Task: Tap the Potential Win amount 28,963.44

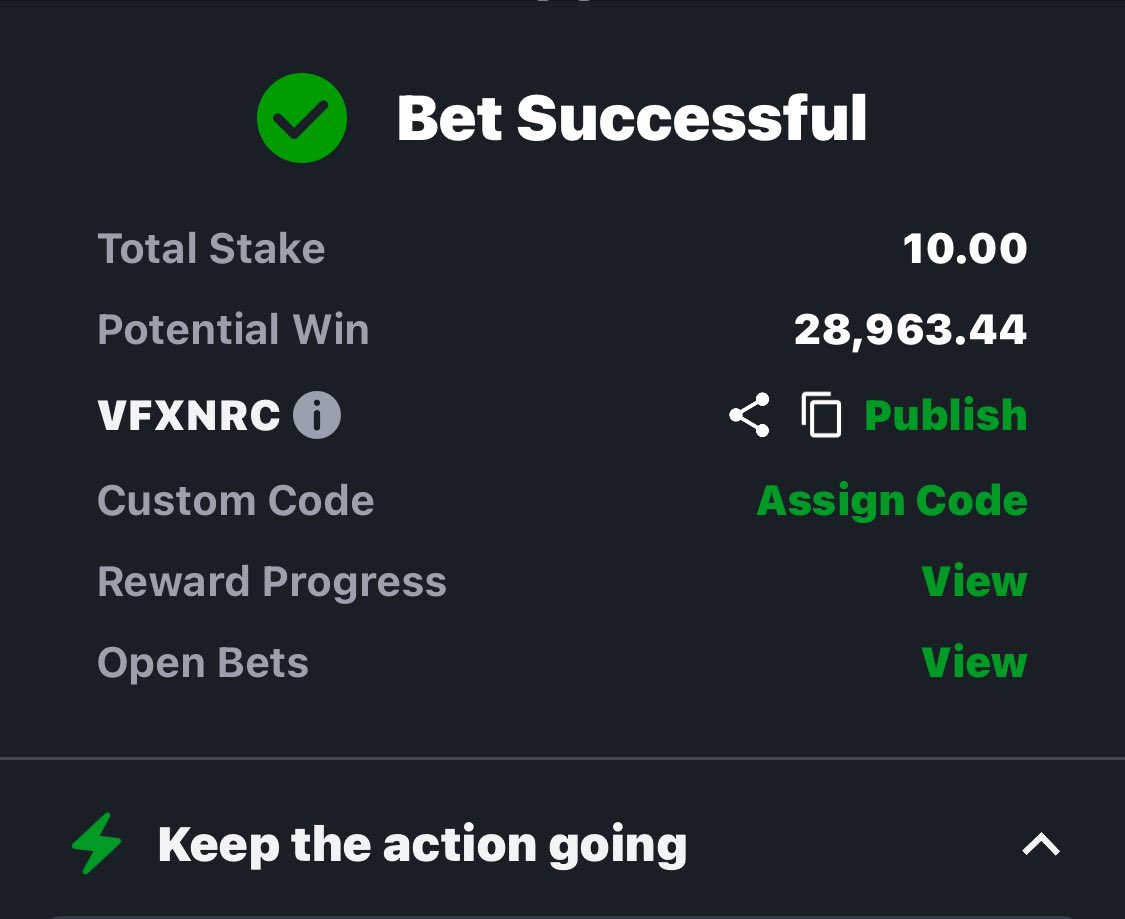Action: [910, 330]
